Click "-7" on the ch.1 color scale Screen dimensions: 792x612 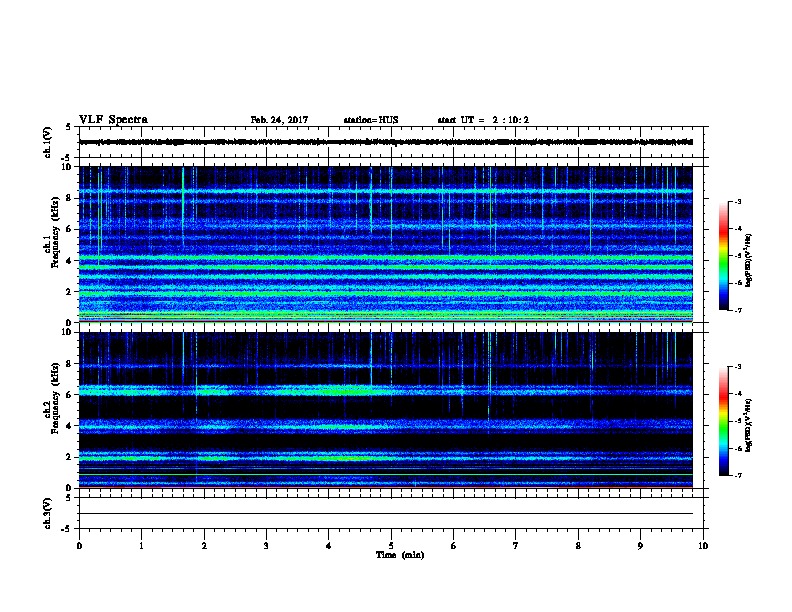point(737,310)
